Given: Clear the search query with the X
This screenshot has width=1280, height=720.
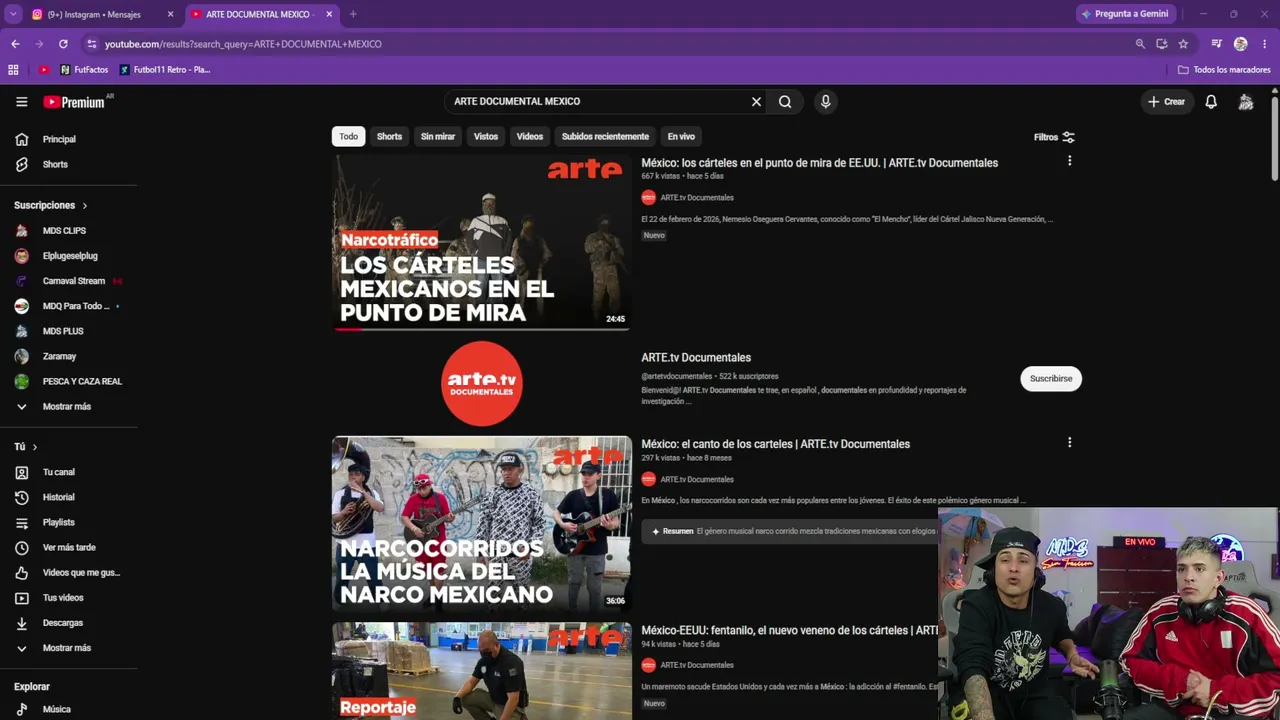Looking at the screenshot, I should click(x=756, y=101).
